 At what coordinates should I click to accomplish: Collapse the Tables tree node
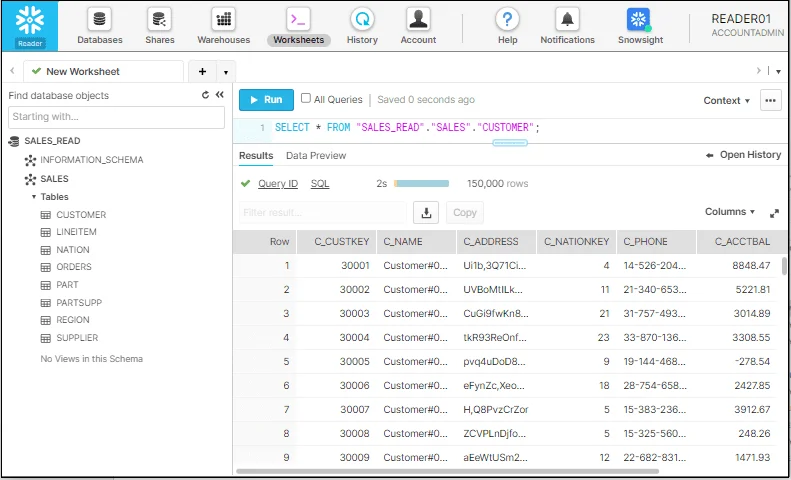[34, 197]
